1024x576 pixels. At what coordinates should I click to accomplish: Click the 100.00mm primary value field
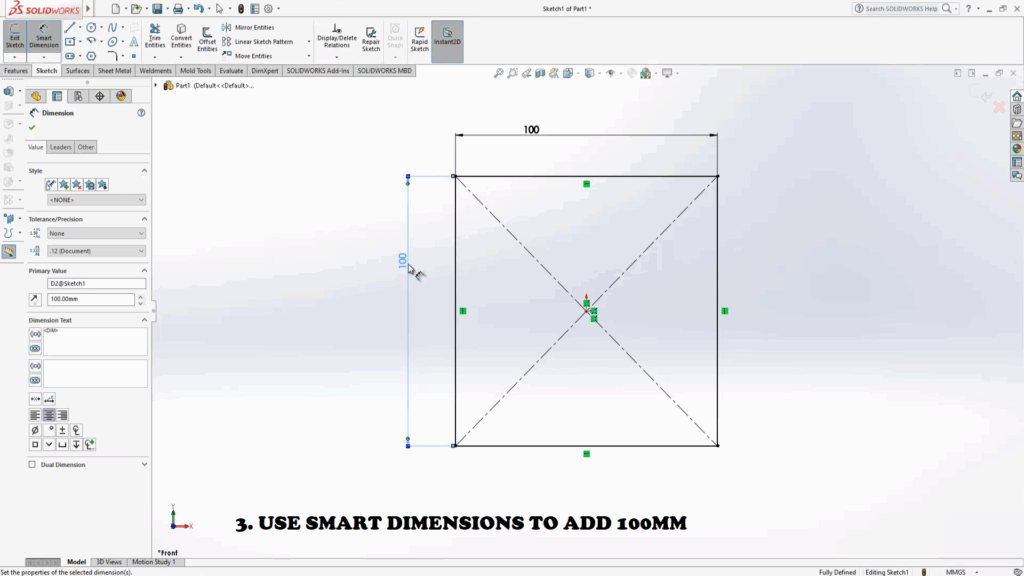90,299
